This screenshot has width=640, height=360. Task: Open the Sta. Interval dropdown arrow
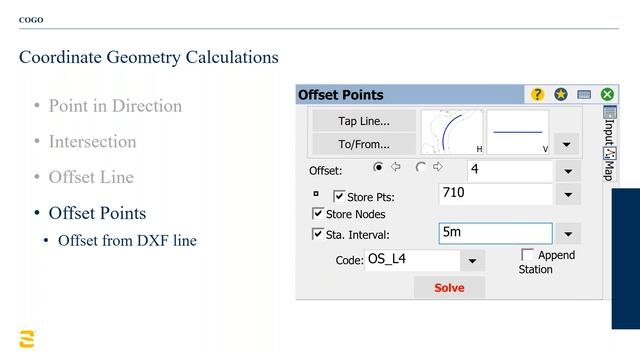click(568, 234)
